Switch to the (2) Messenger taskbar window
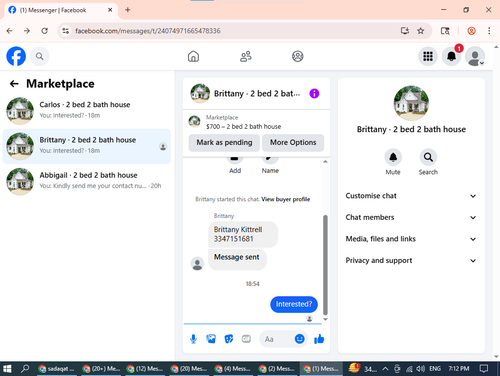500x376 pixels. pos(277,369)
